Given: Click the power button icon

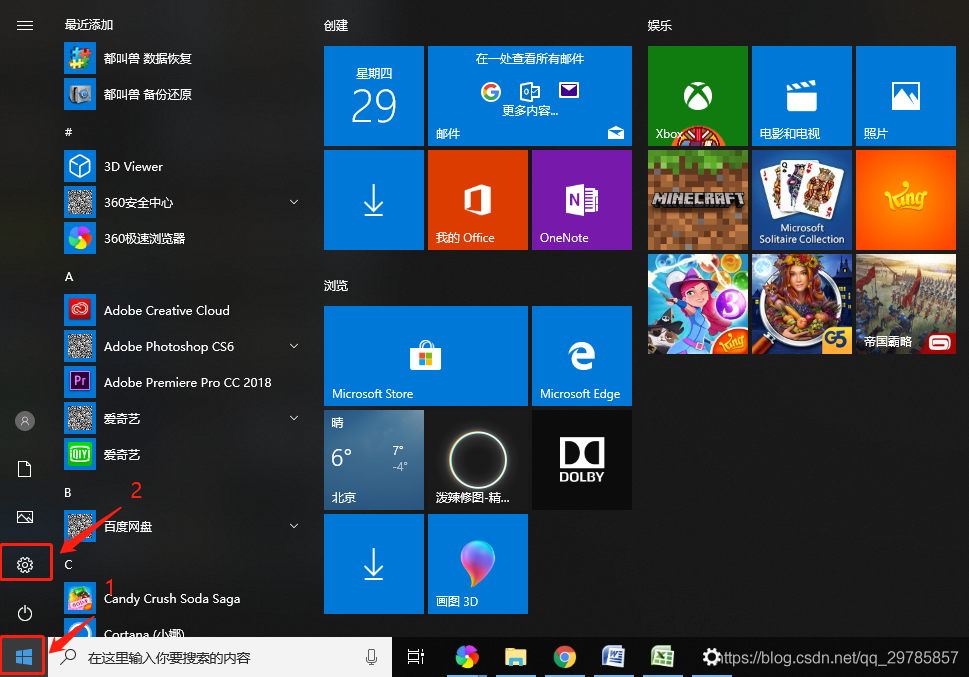Looking at the screenshot, I should [x=24, y=613].
